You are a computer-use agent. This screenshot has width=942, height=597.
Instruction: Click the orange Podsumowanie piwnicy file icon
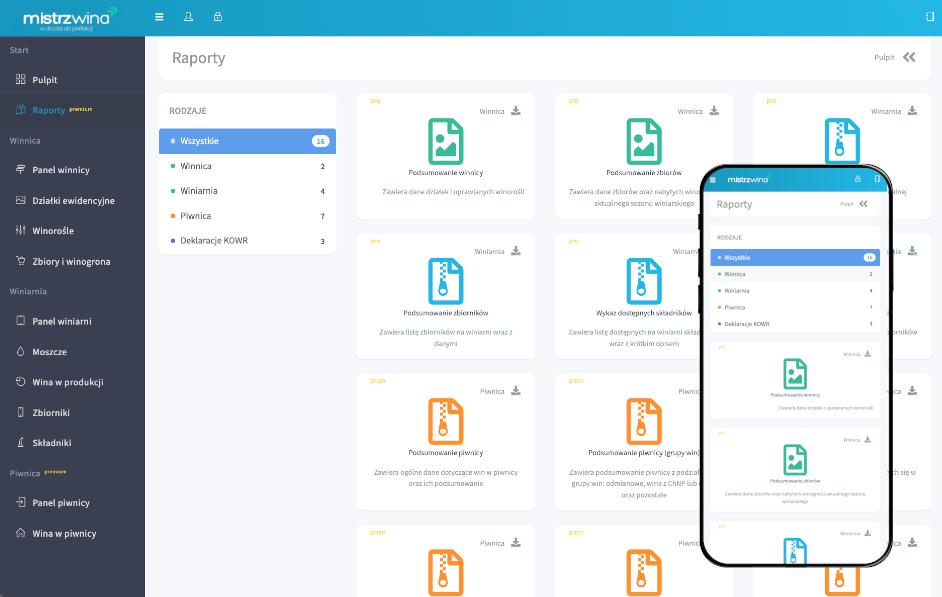[445, 421]
